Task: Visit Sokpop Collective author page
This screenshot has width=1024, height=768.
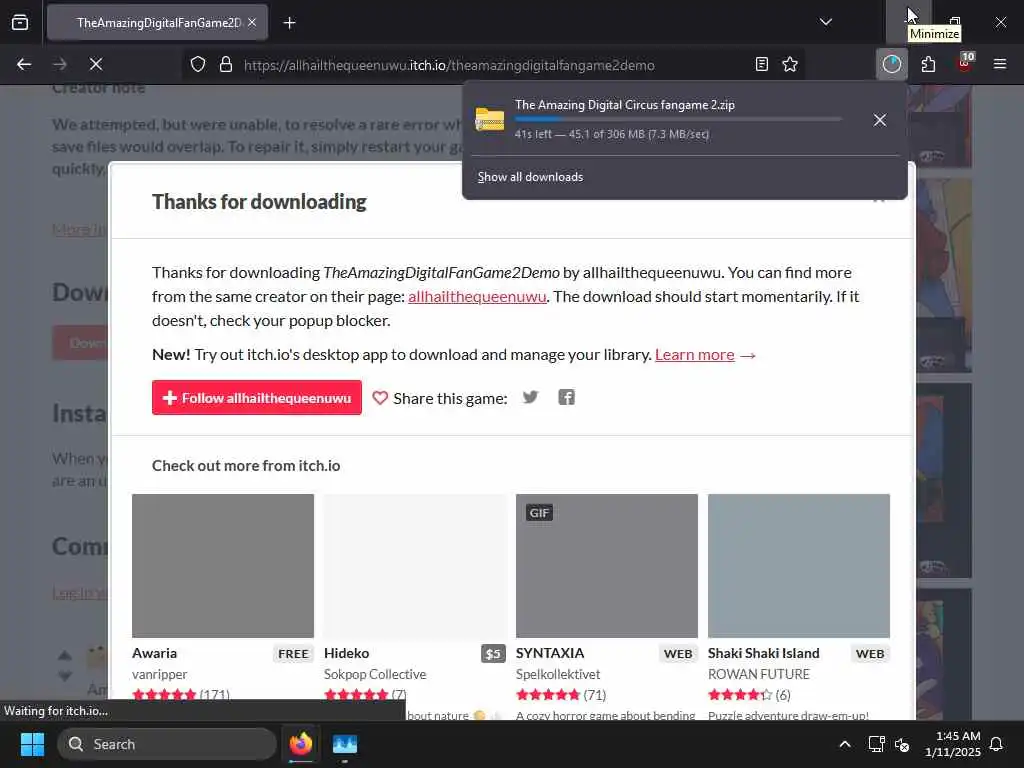Action: click(x=375, y=674)
